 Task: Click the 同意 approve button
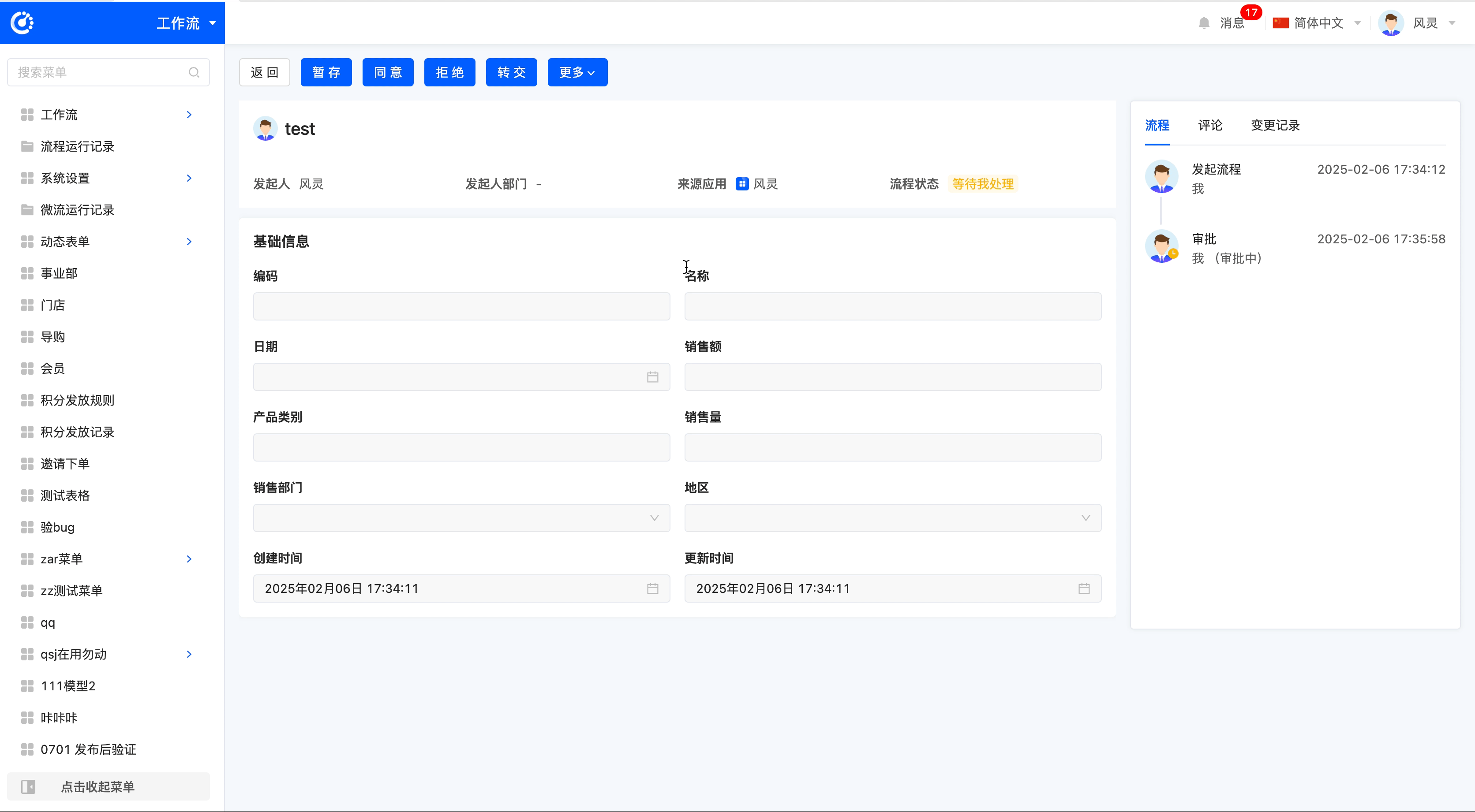[x=388, y=72]
